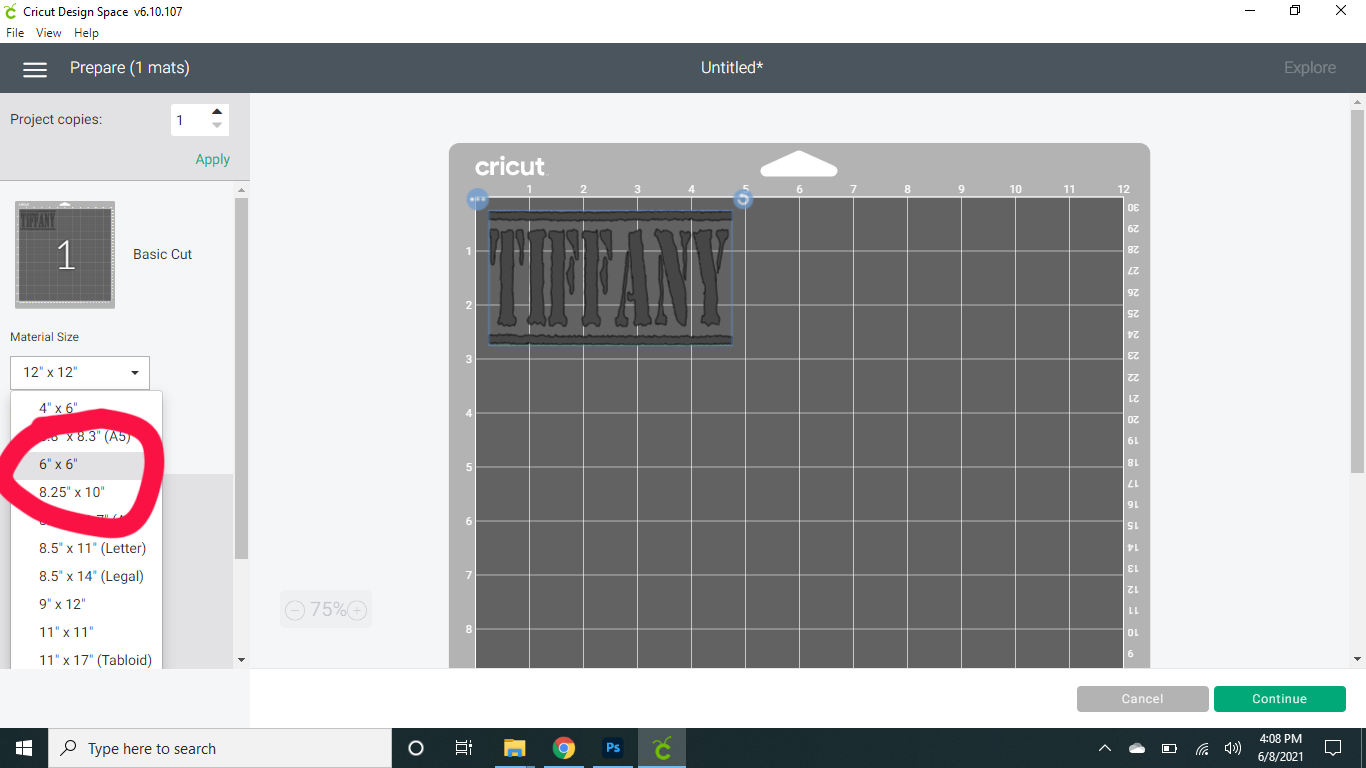Open the hamburger menu
The image size is (1366, 768).
[x=35, y=69]
